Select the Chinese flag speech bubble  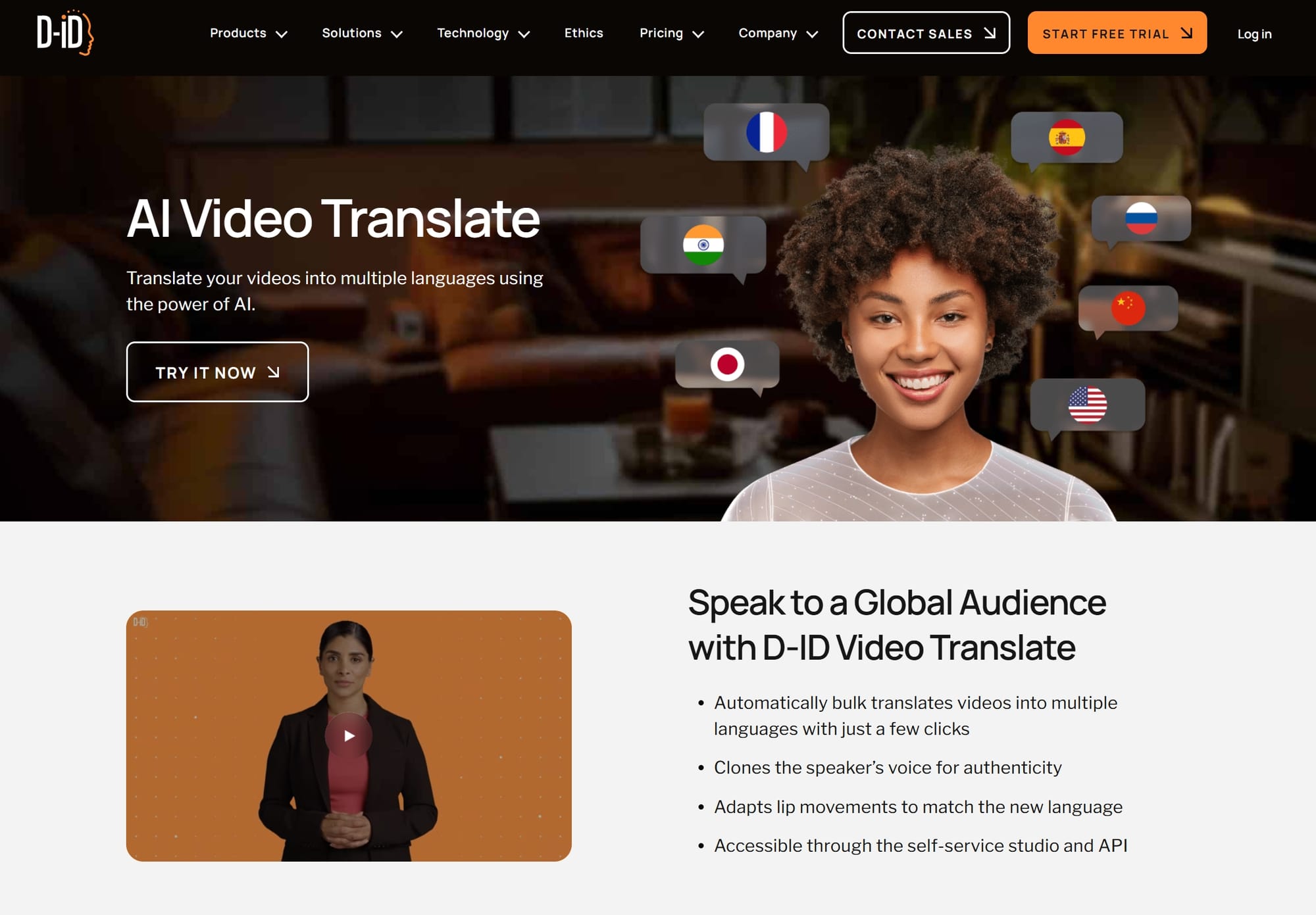(1130, 308)
